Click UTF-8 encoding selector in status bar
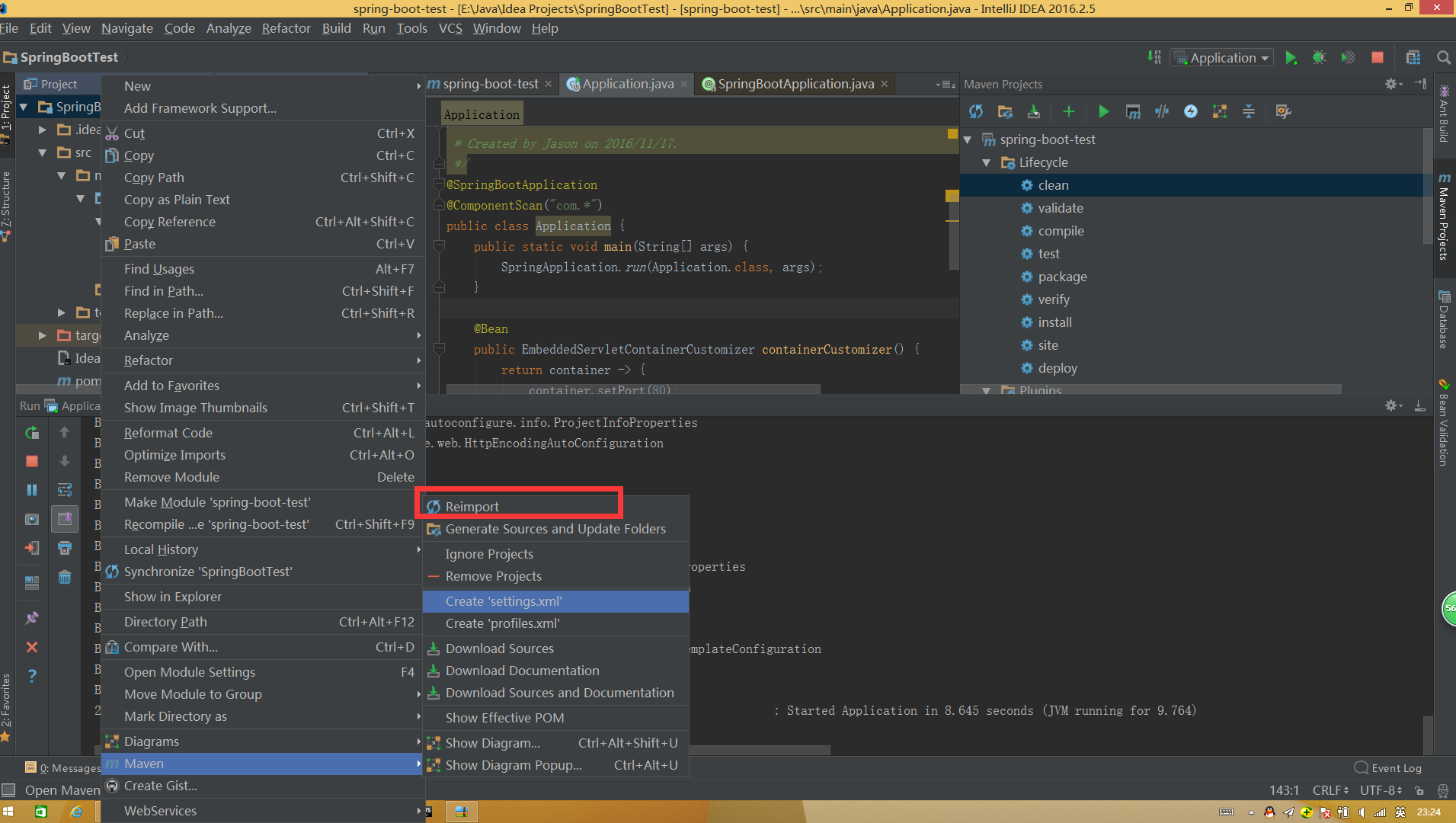1456x823 pixels. coord(1381,790)
